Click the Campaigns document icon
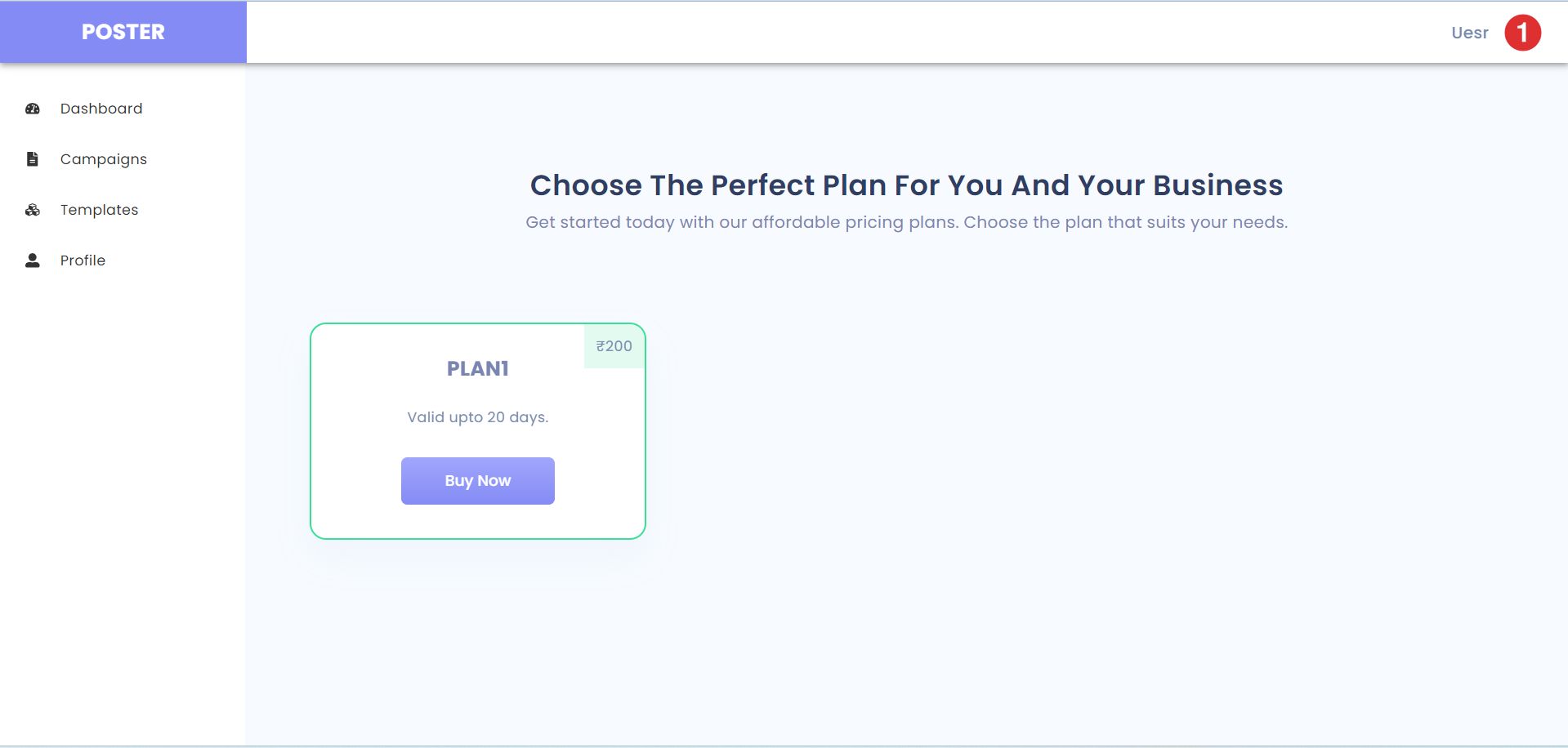Image resolution: width=1568 pixels, height=748 pixels. click(33, 159)
